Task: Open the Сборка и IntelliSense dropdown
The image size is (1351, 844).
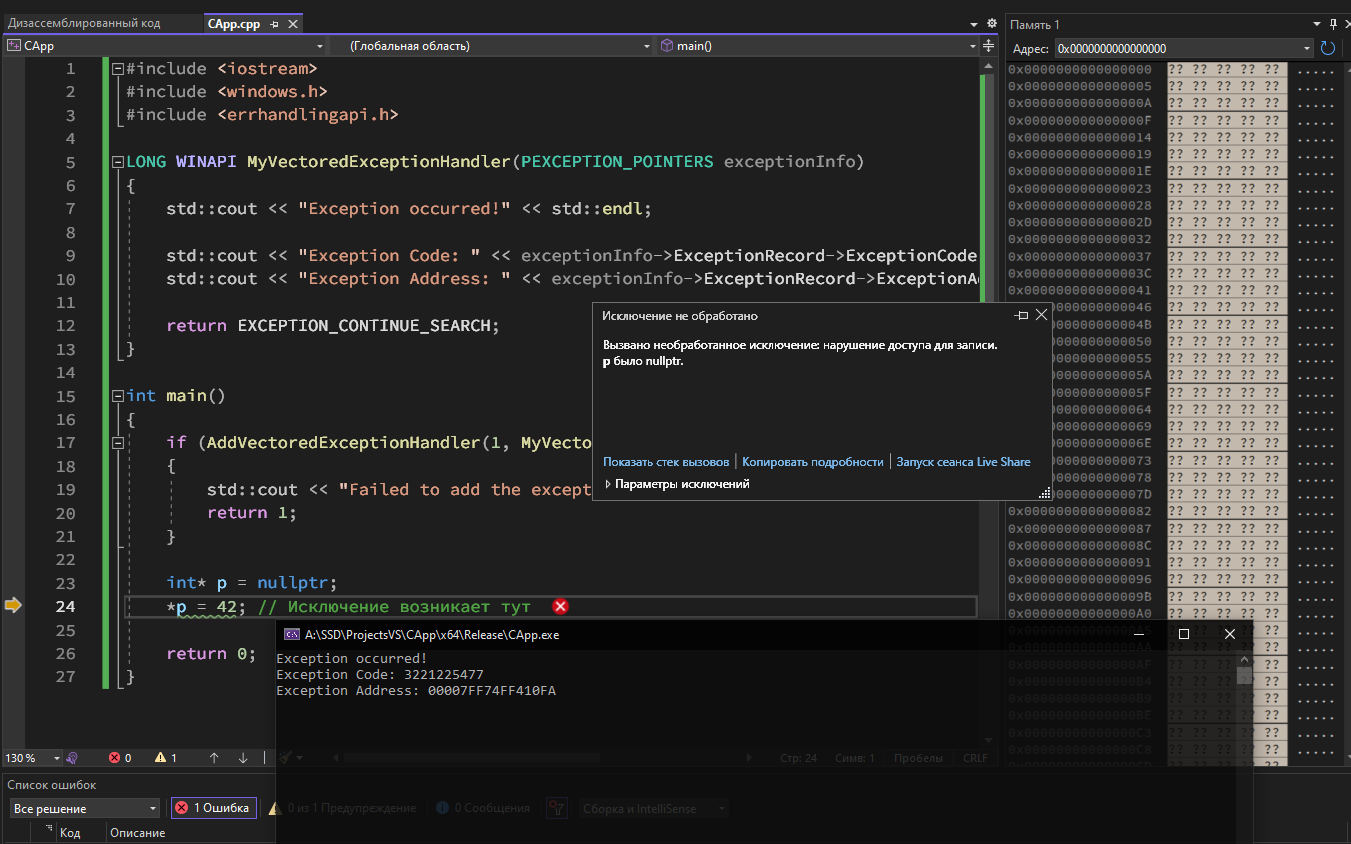Action: click(x=654, y=808)
